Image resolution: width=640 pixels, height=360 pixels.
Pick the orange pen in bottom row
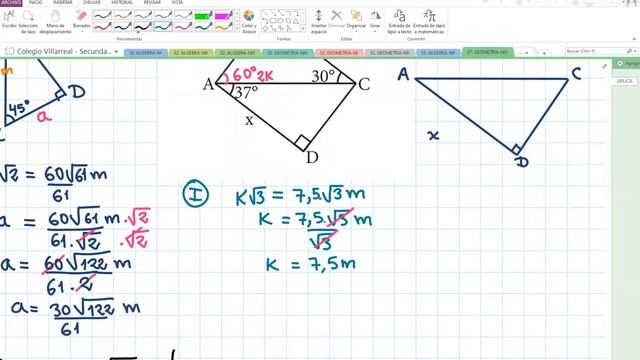click(224, 27)
